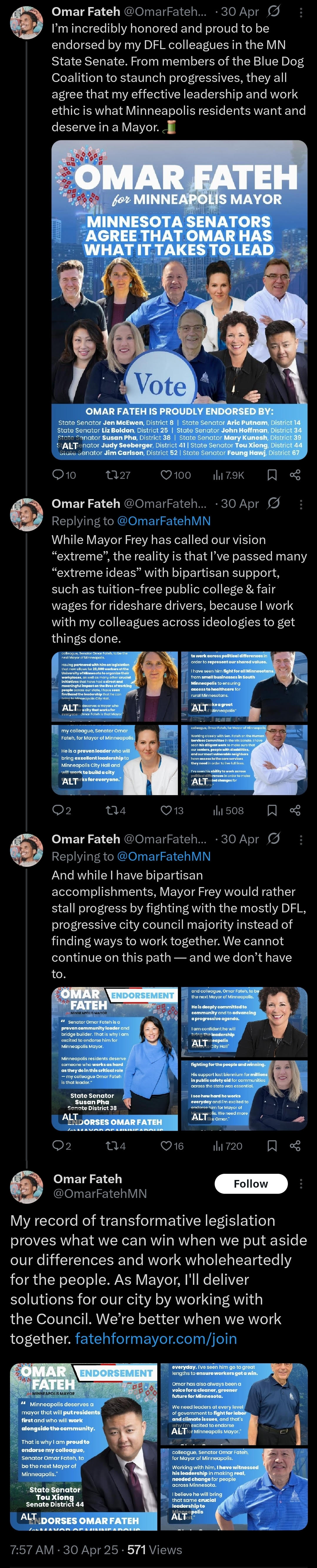Open more options next to Follow button
The height and width of the screenshot is (1568, 317).
pos(301,1184)
